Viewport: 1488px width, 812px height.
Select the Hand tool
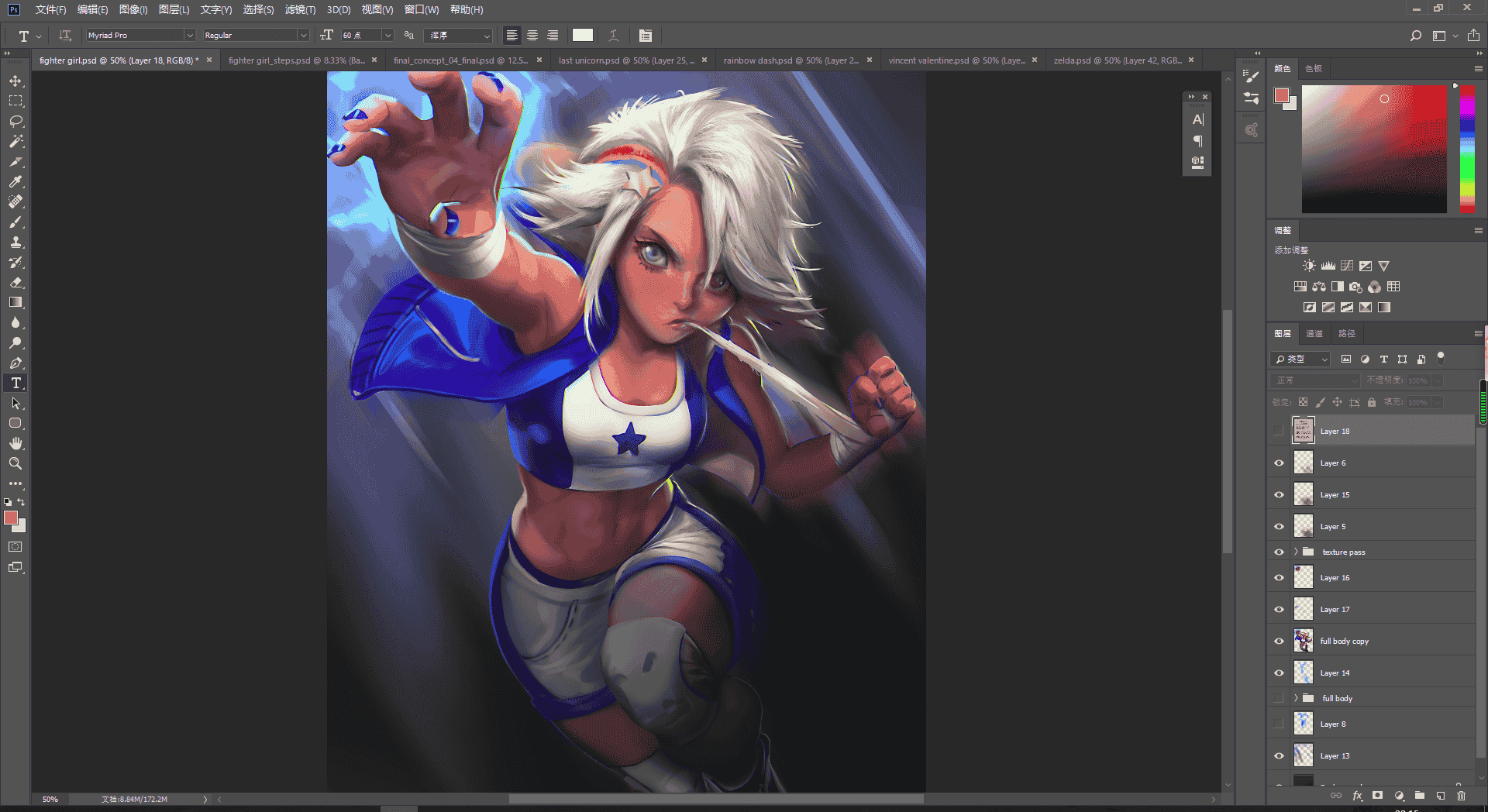(15, 443)
